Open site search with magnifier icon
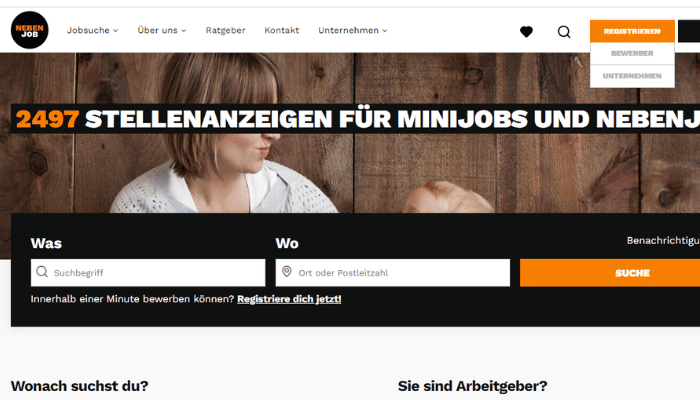Image resolution: width=700 pixels, height=400 pixels. [564, 32]
